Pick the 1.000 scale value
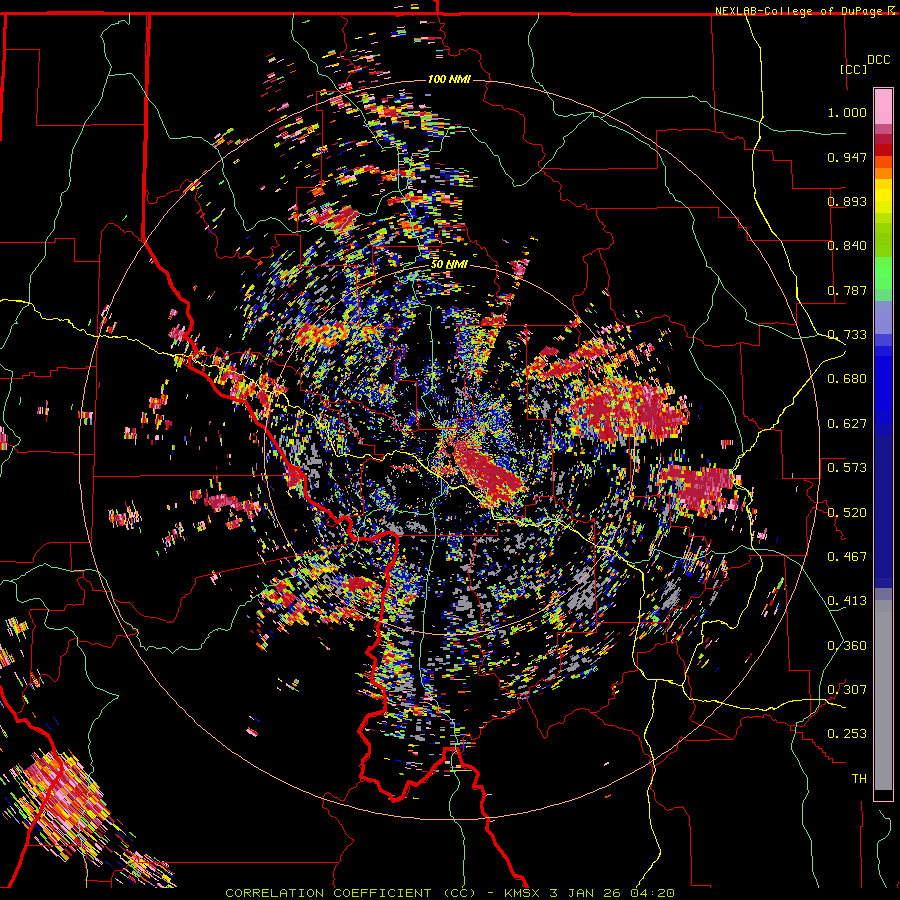The image size is (900, 900). pyautogui.click(x=847, y=112)
